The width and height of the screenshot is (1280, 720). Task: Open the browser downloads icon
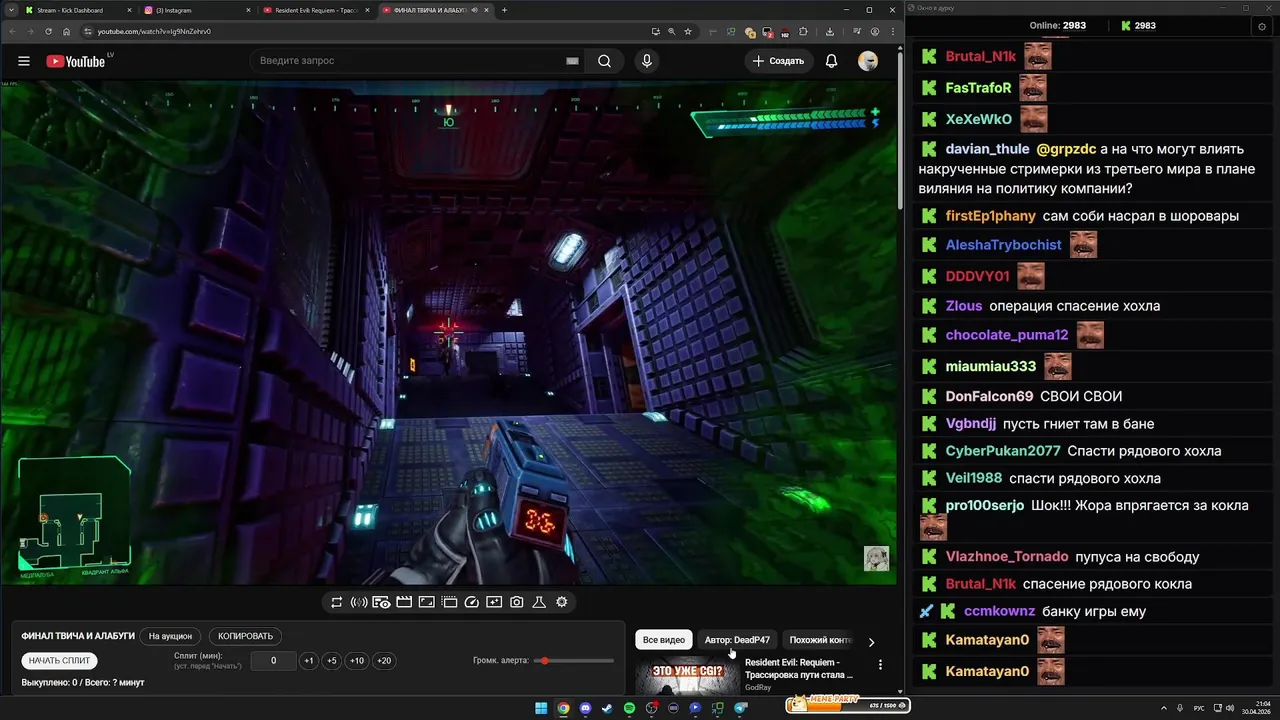(x=830, y=31)
